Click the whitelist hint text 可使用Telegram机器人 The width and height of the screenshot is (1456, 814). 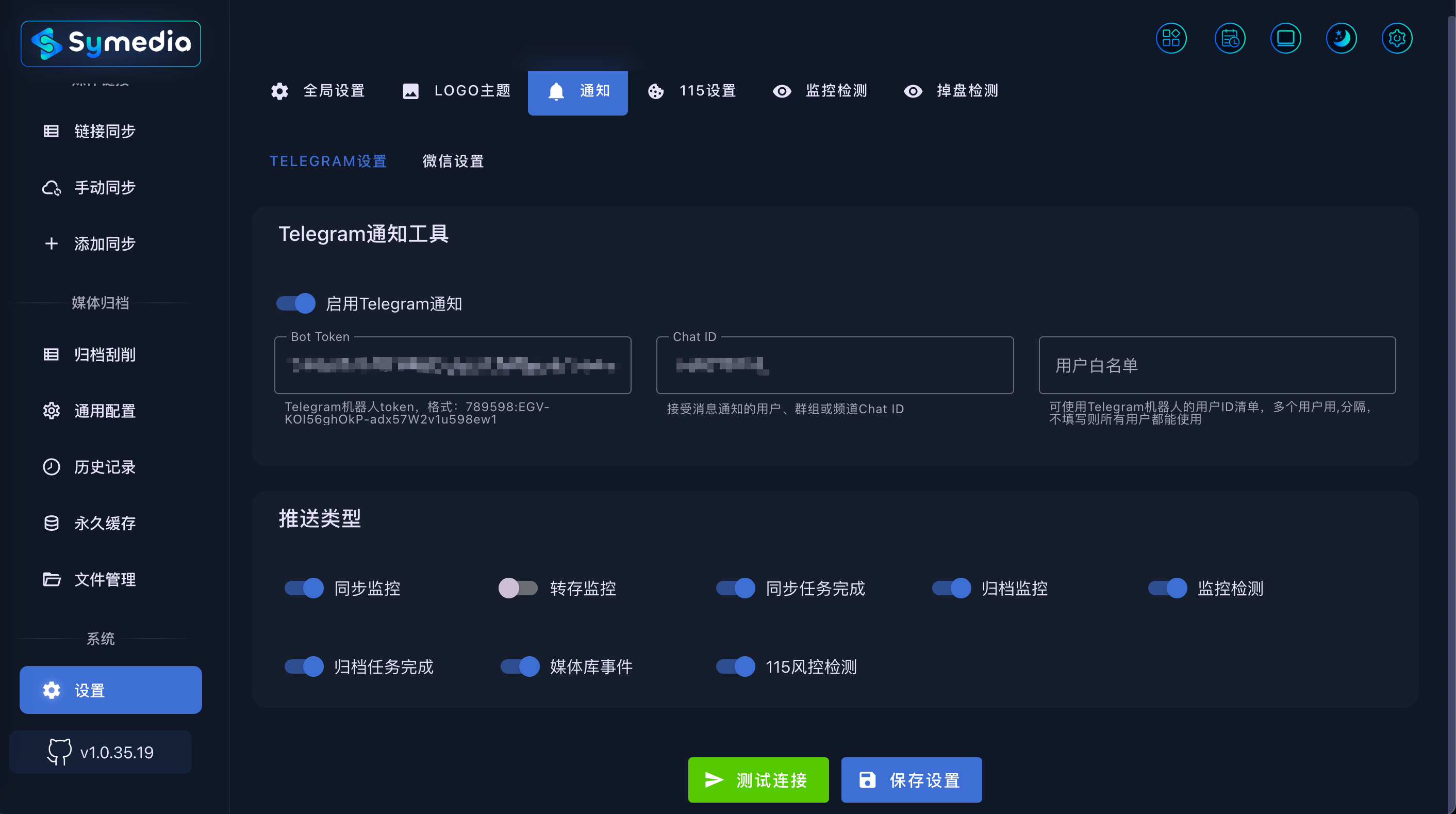[x=1210, y=413]
